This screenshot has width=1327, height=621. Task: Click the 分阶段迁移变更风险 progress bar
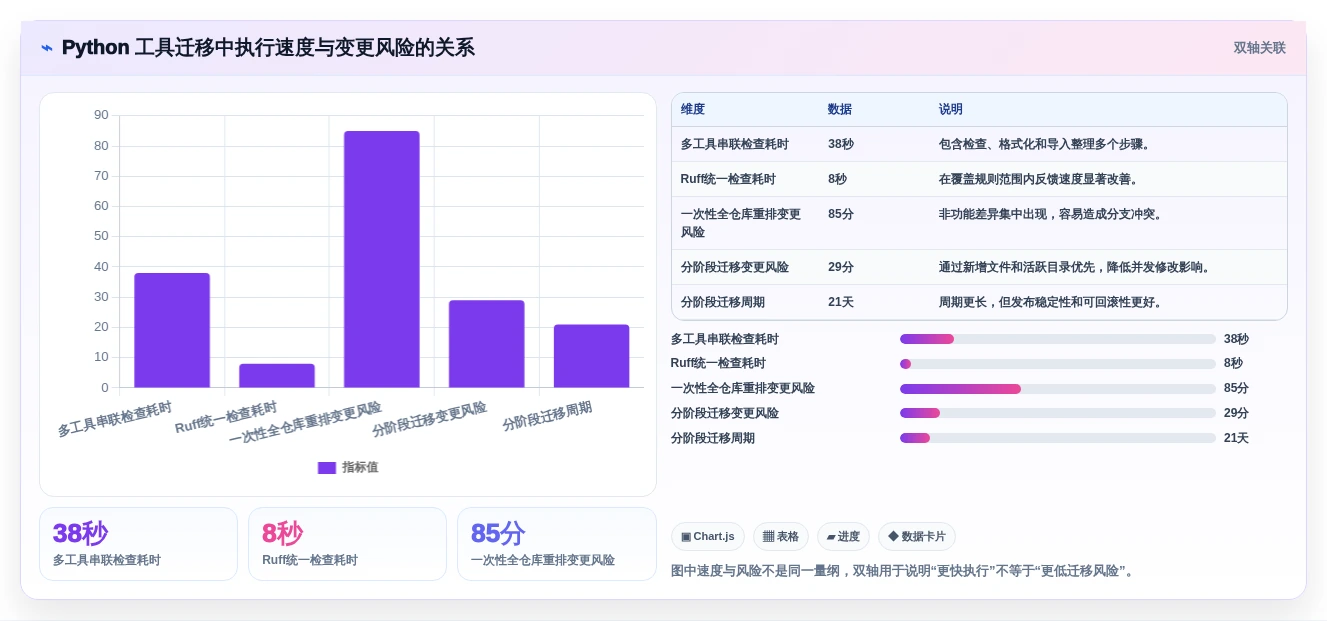[x=1058, y=413]
